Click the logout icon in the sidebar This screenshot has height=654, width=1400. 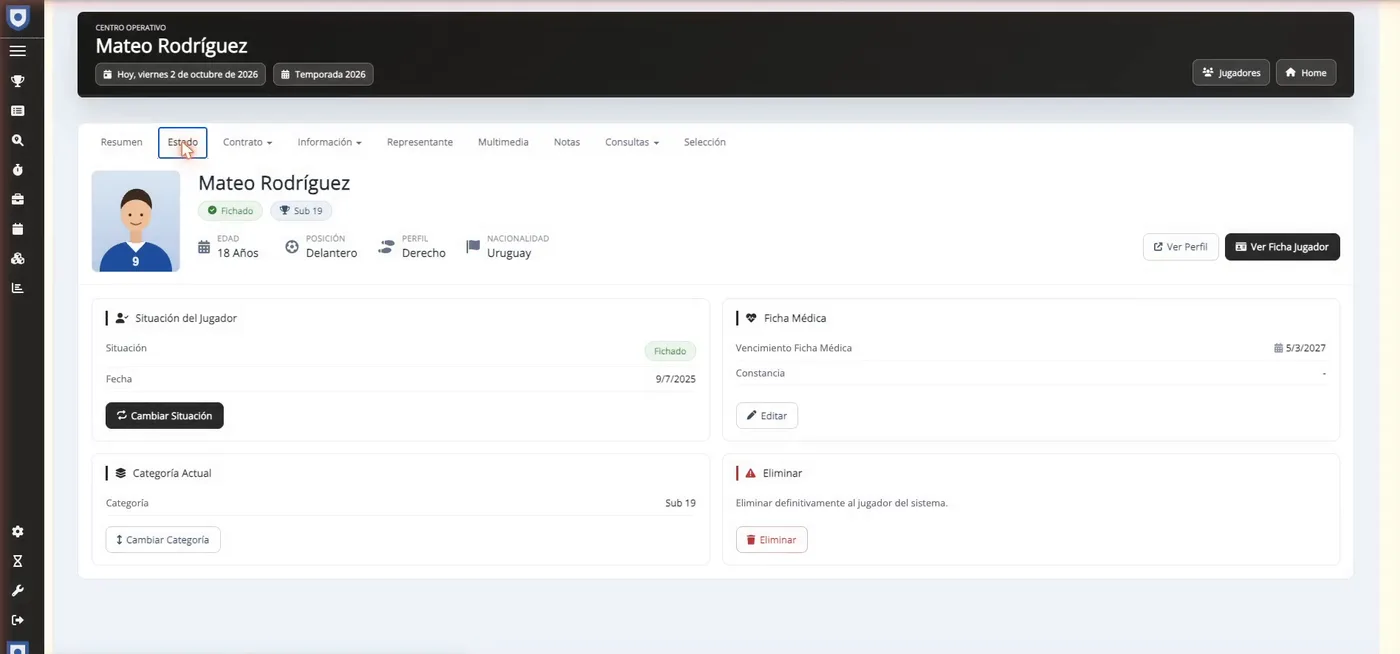click(x=17, y=620)
